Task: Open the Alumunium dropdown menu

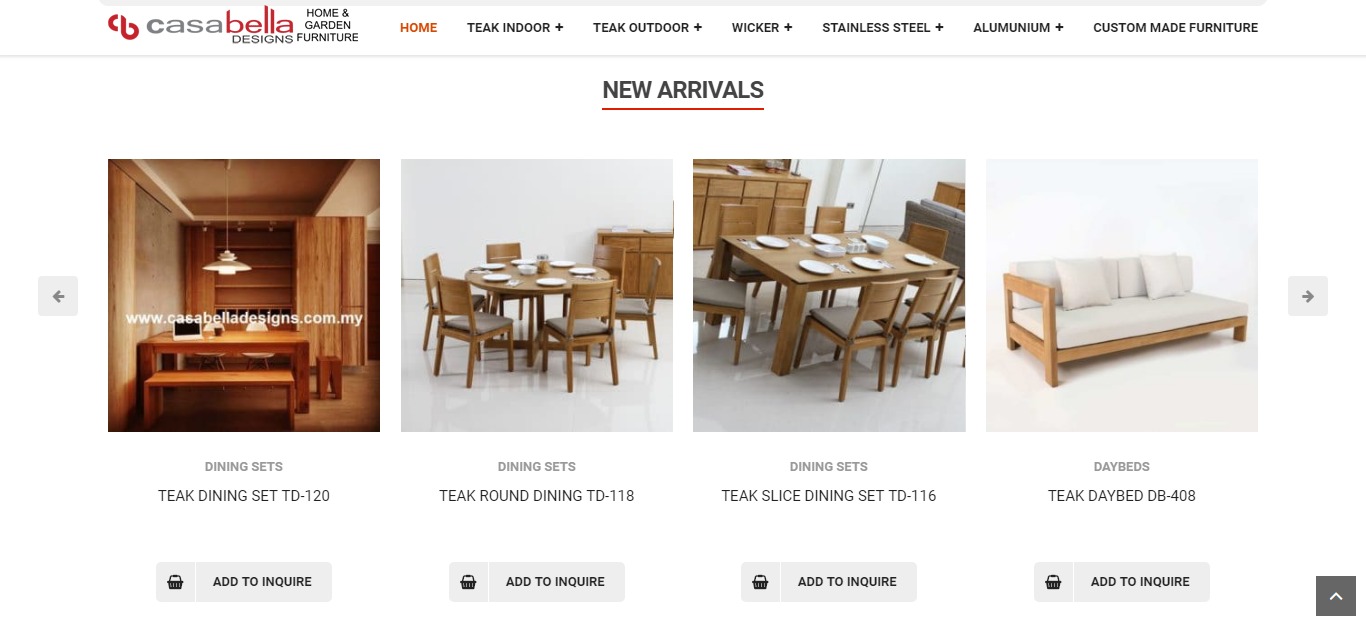Action: (x=1018, y=27)
